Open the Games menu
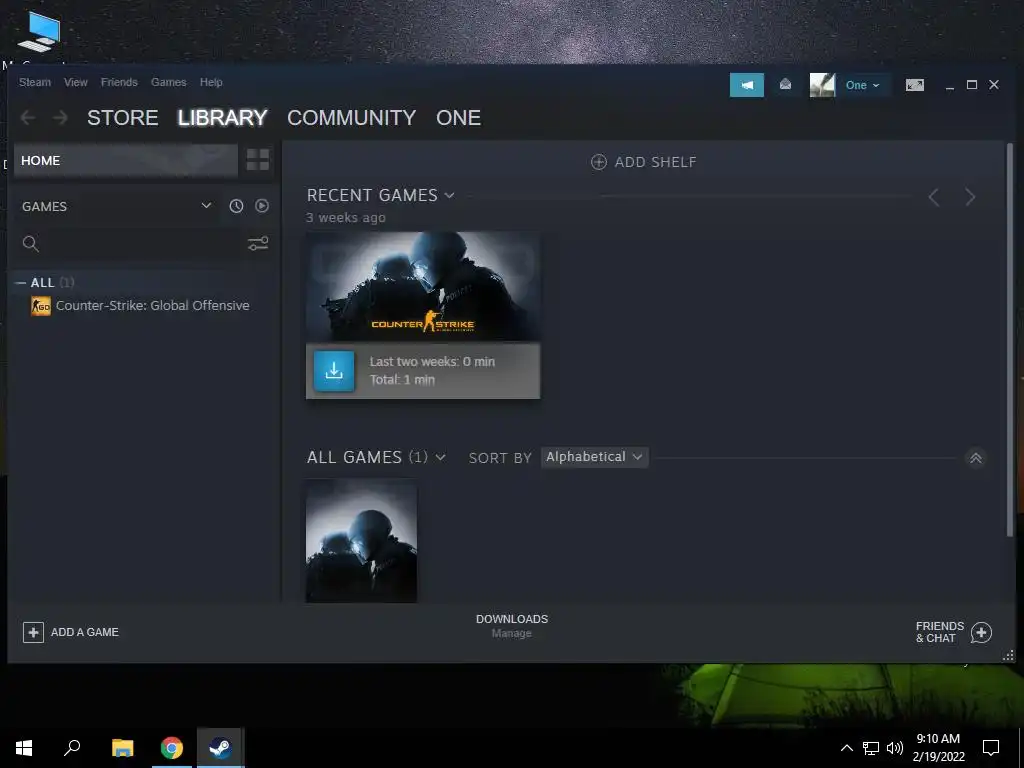Viewport: 1024px width, 768px height. click(x=168, y=82)
